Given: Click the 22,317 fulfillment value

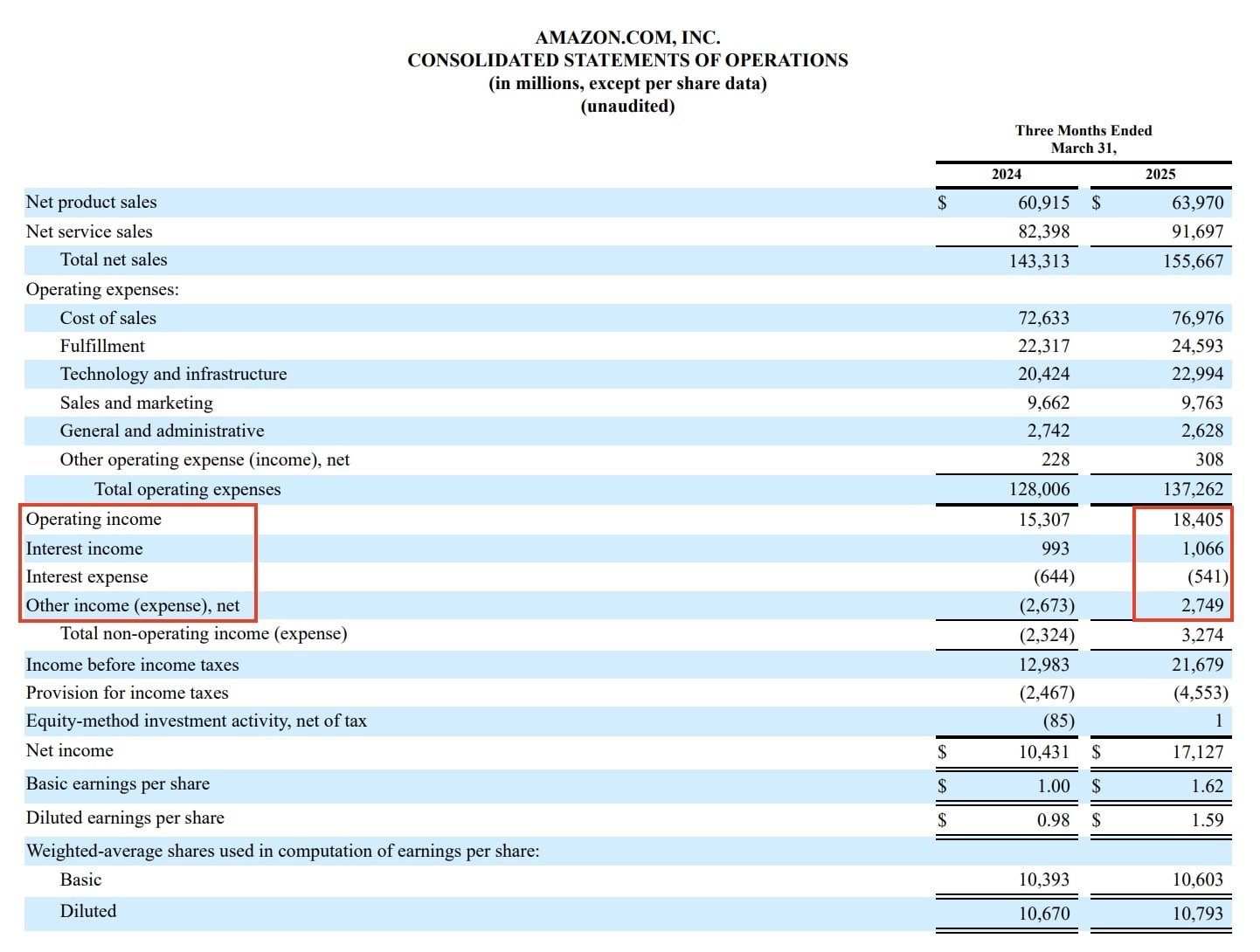Looking at the screenshot, I should tap(1043, 346).
